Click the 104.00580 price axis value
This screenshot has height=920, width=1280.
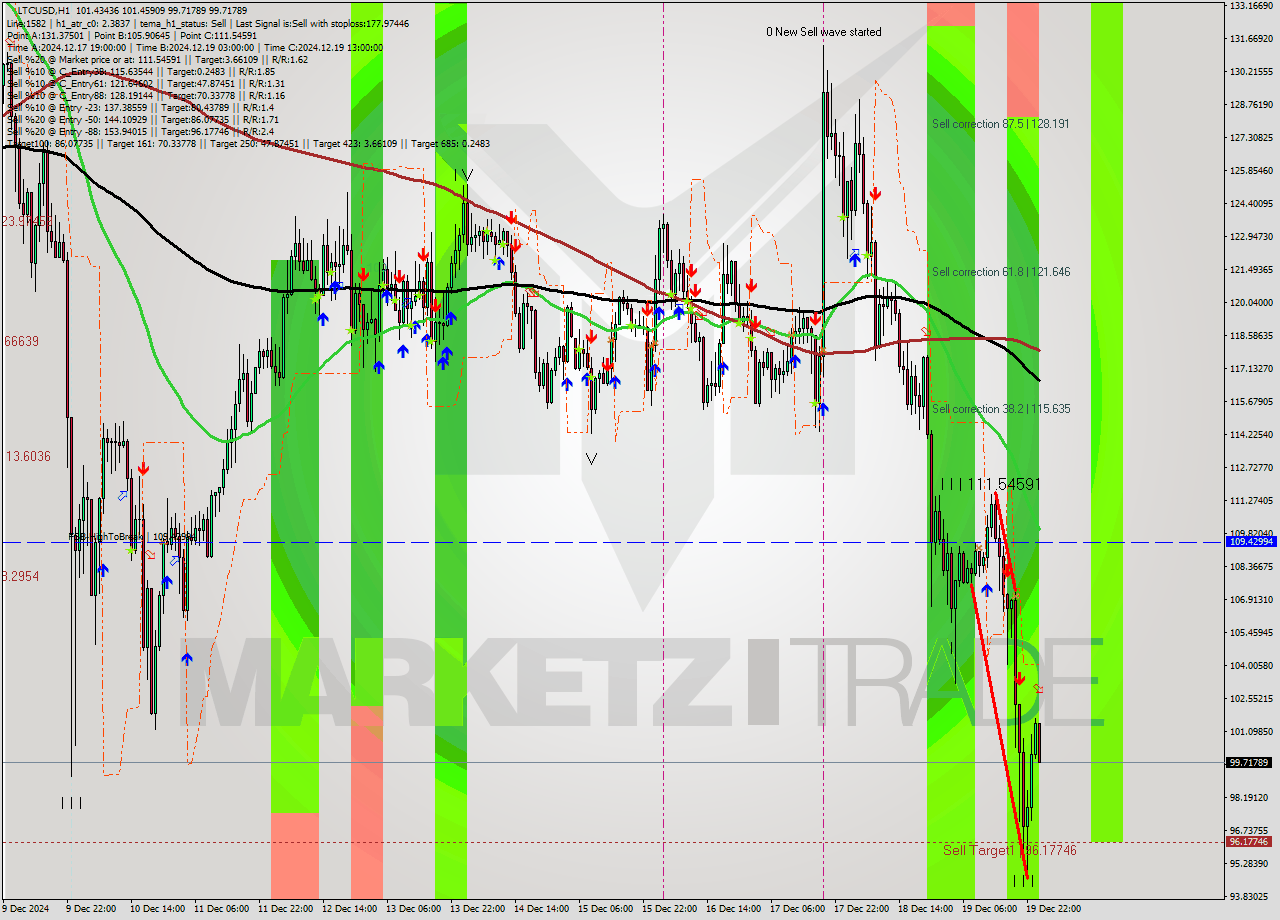[x=1251, y=665]
